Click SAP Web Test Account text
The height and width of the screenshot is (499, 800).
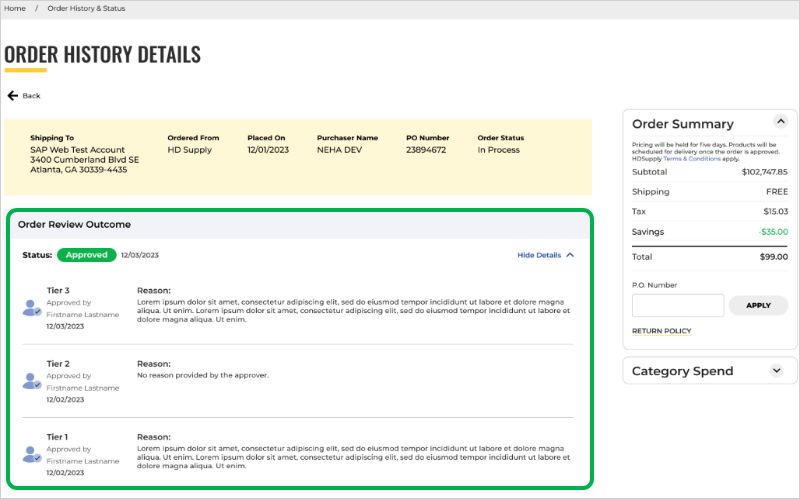(77, 149)
